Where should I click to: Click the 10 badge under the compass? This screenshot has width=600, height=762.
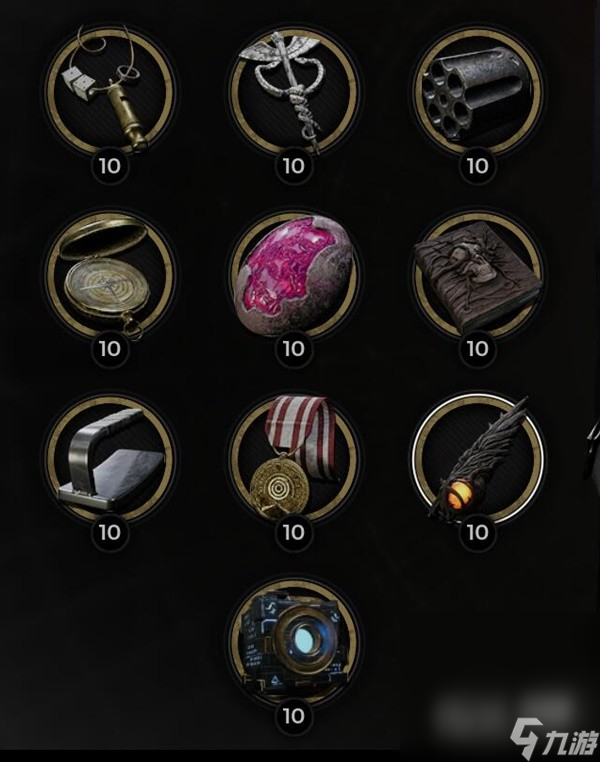tap(109, 349)
